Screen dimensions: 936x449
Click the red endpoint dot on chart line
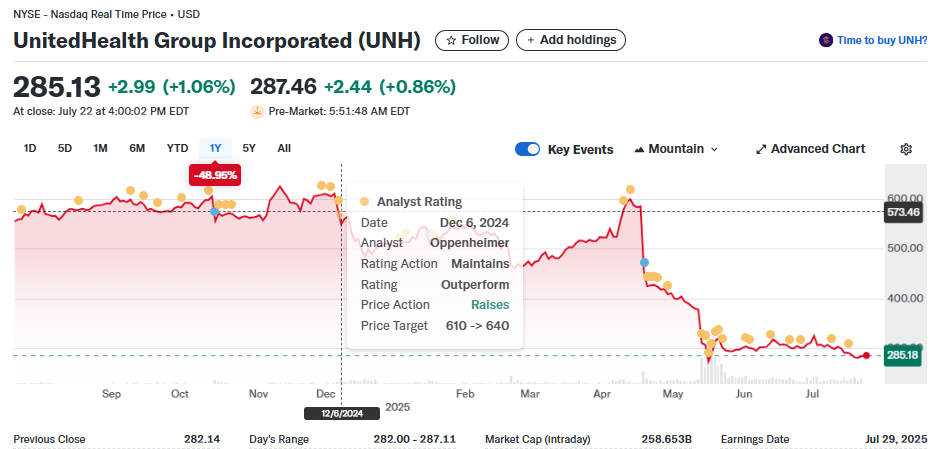[x=866, y=355]
